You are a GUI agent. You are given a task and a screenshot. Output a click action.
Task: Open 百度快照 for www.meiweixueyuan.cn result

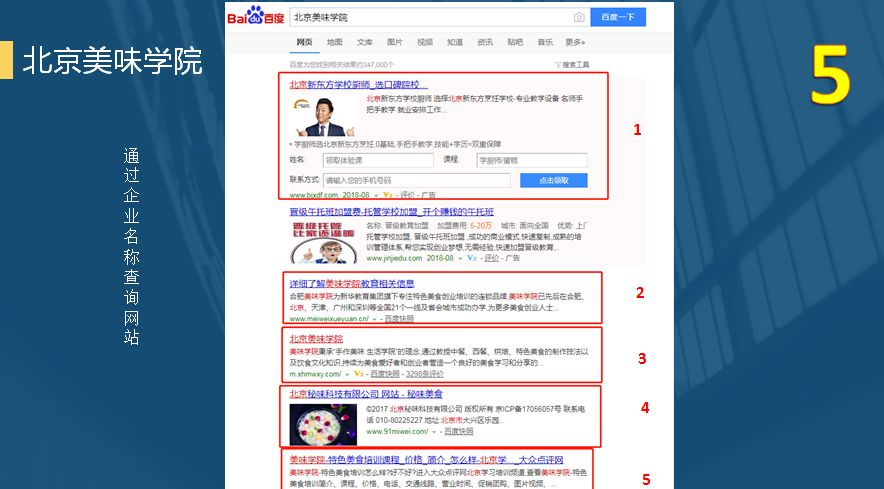point(400,319)
